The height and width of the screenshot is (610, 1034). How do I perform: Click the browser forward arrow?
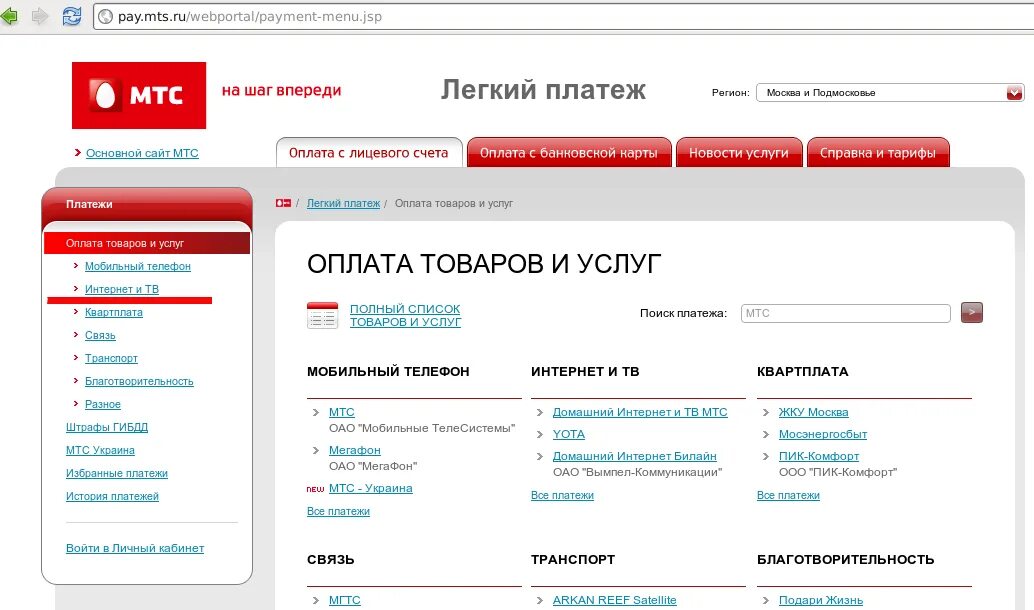[40, 16]
